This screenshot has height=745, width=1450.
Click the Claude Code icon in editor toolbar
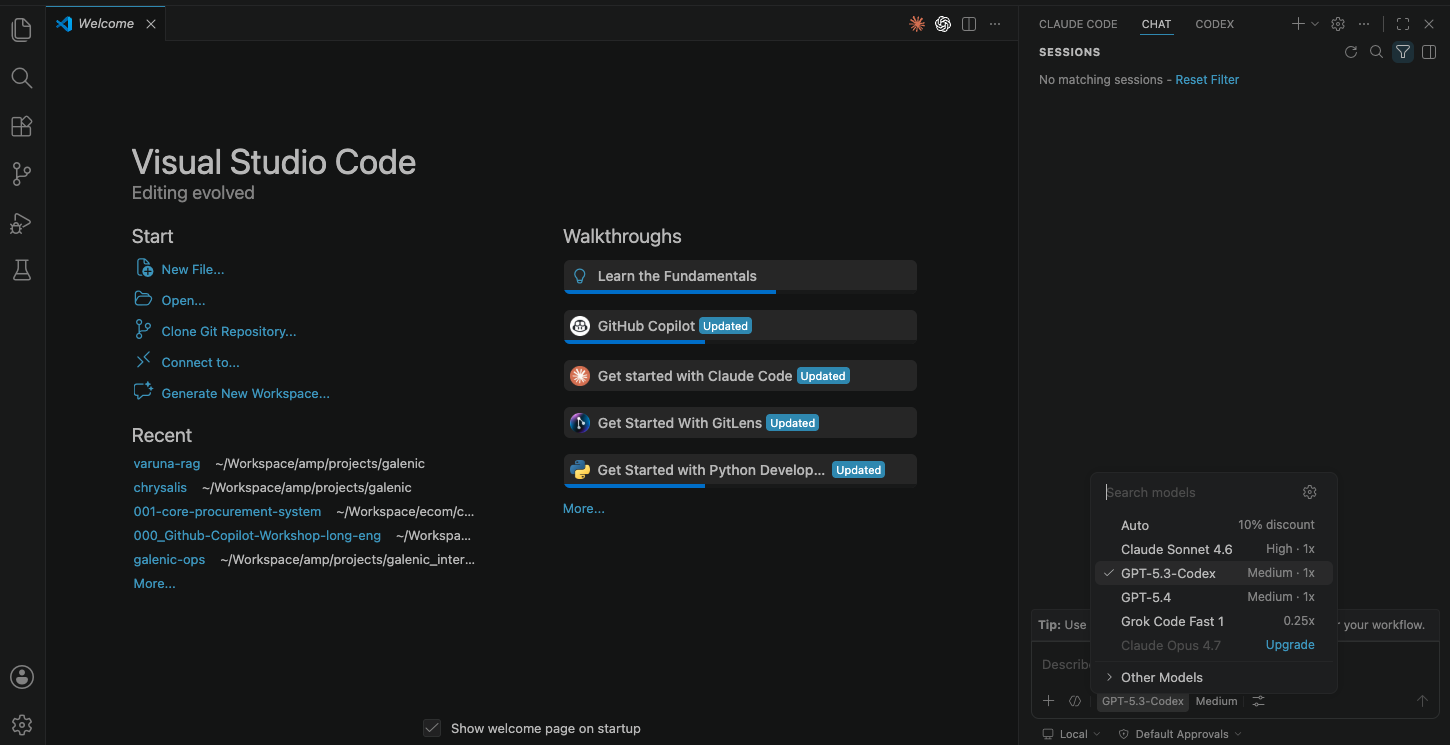pos(917,24)
